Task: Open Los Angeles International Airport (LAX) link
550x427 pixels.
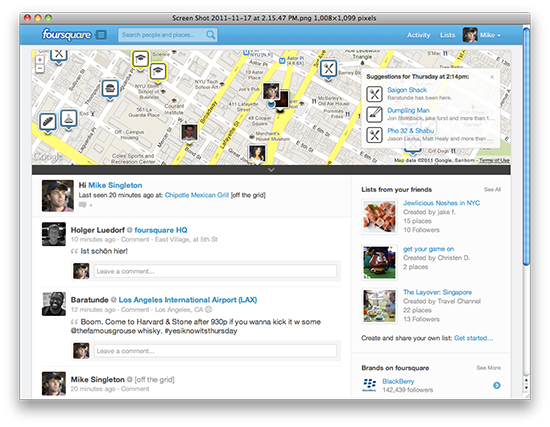Action: [x=188, y=300]
